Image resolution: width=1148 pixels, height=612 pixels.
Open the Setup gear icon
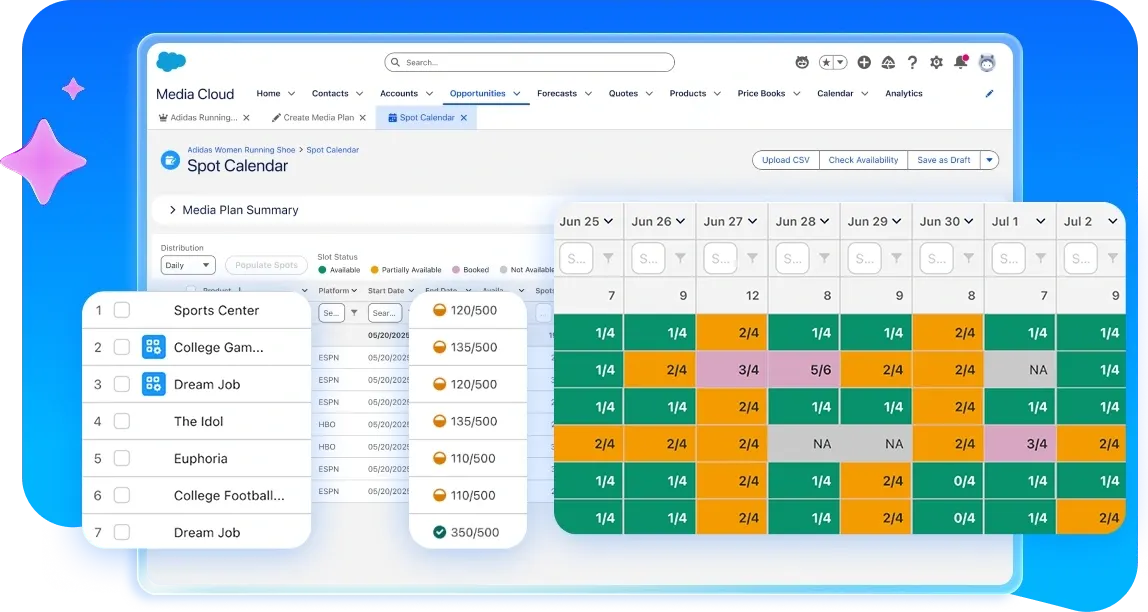coord(936,63)
